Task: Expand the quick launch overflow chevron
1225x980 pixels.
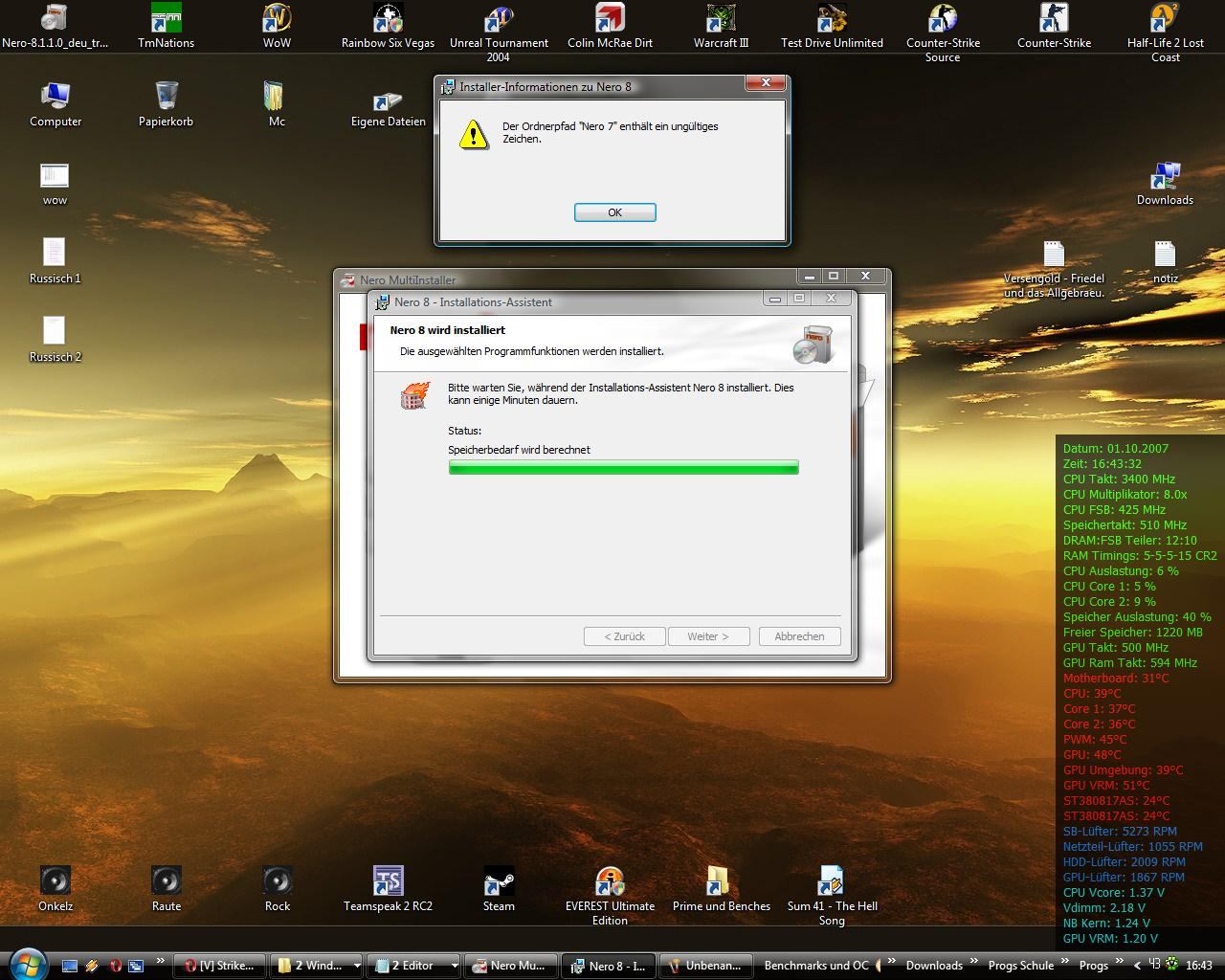Action: tap(161, 962)
